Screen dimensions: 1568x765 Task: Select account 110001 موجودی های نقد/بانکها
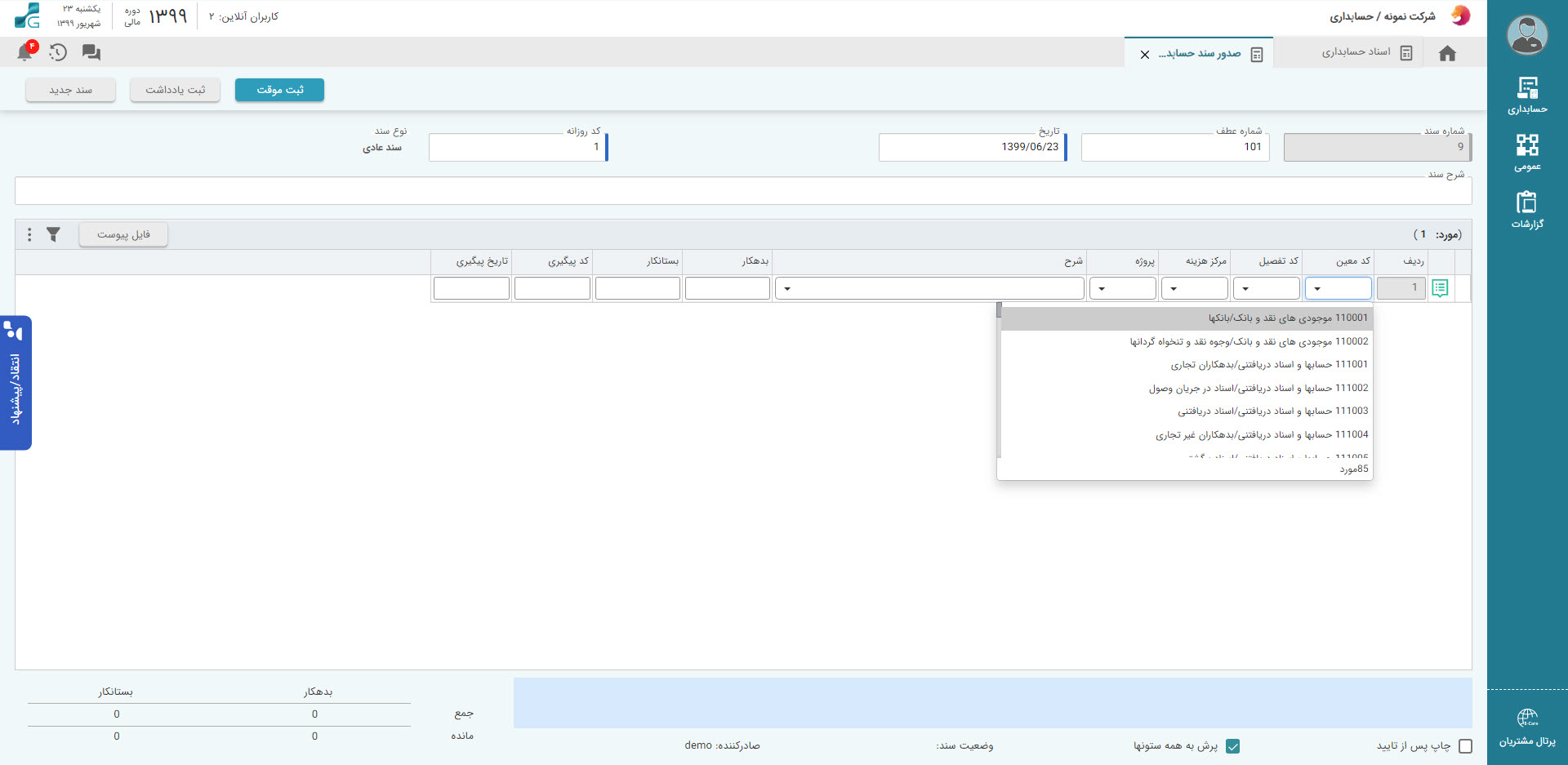point(1187,318)
